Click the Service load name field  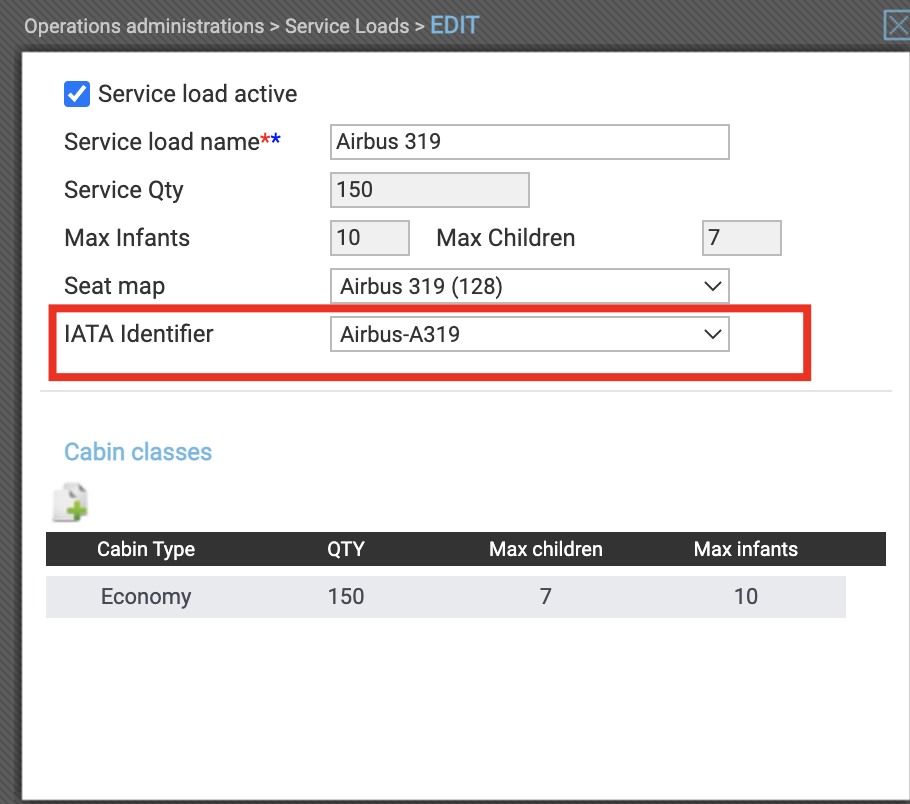529,142
